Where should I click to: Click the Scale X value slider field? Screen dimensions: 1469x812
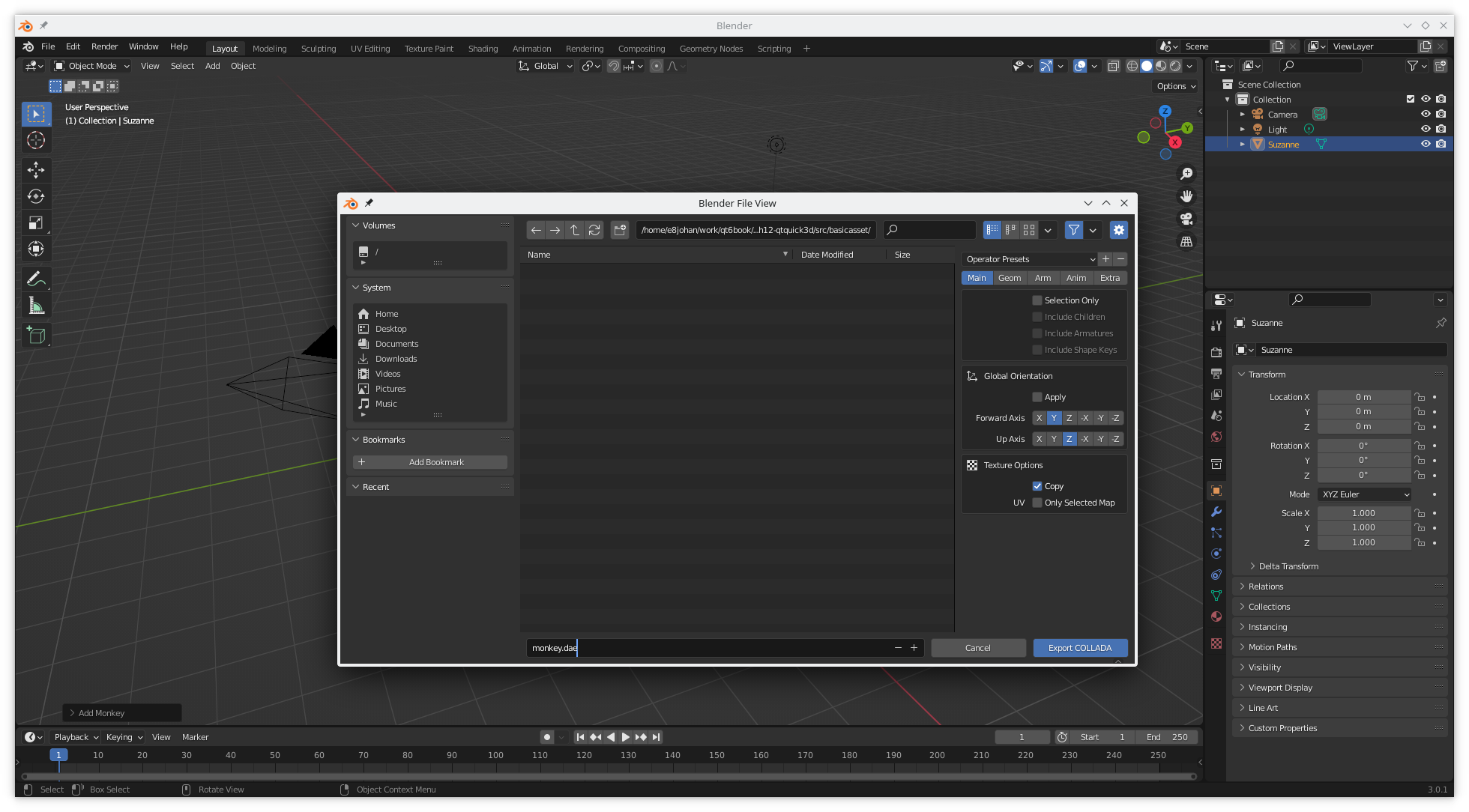pyautogui.click(x=1363, y=513)
